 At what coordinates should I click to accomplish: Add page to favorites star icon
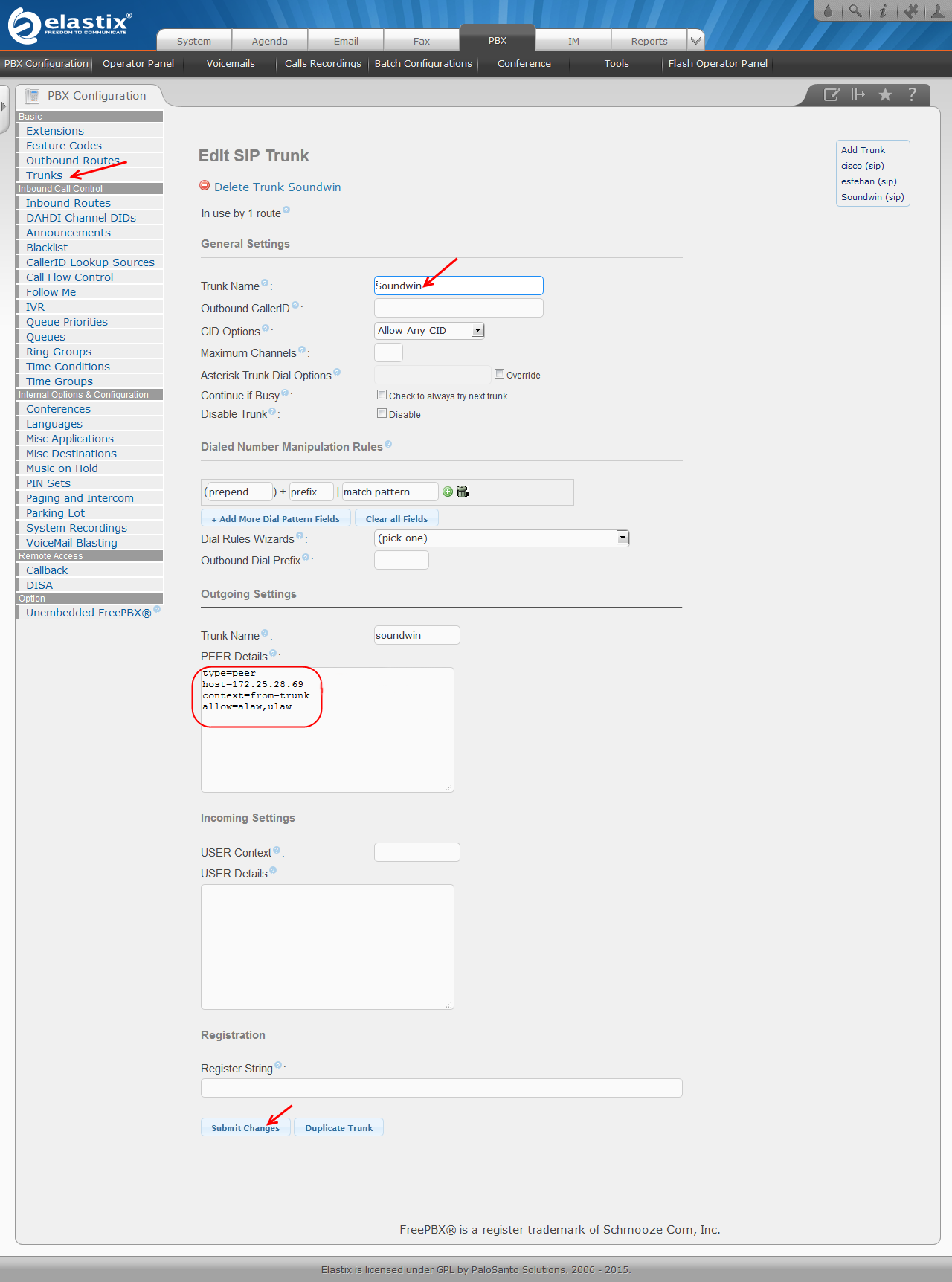click(885, 94)
